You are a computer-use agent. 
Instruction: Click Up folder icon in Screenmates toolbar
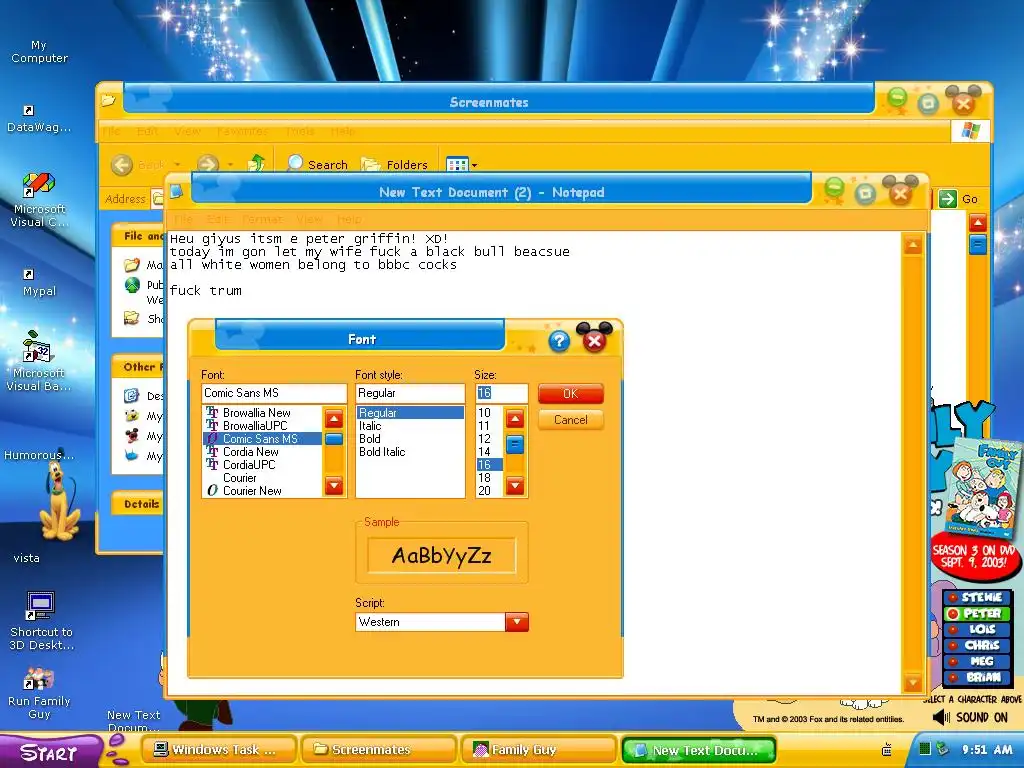(x=256, y=164)
